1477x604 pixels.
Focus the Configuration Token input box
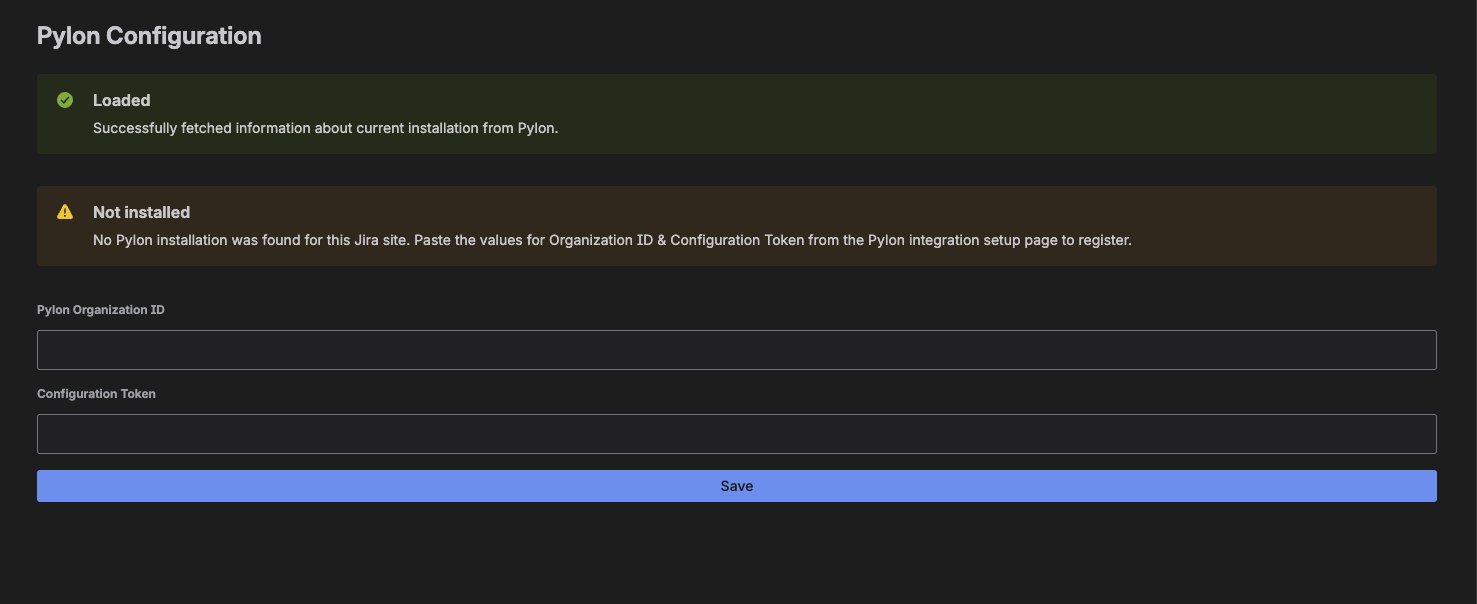coord(736,434)
